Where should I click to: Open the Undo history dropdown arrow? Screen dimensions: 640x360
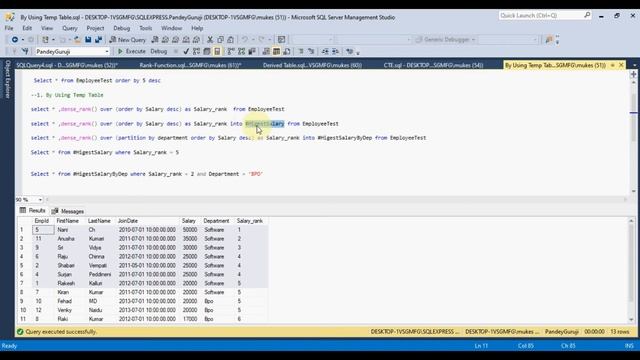[253, 40]
